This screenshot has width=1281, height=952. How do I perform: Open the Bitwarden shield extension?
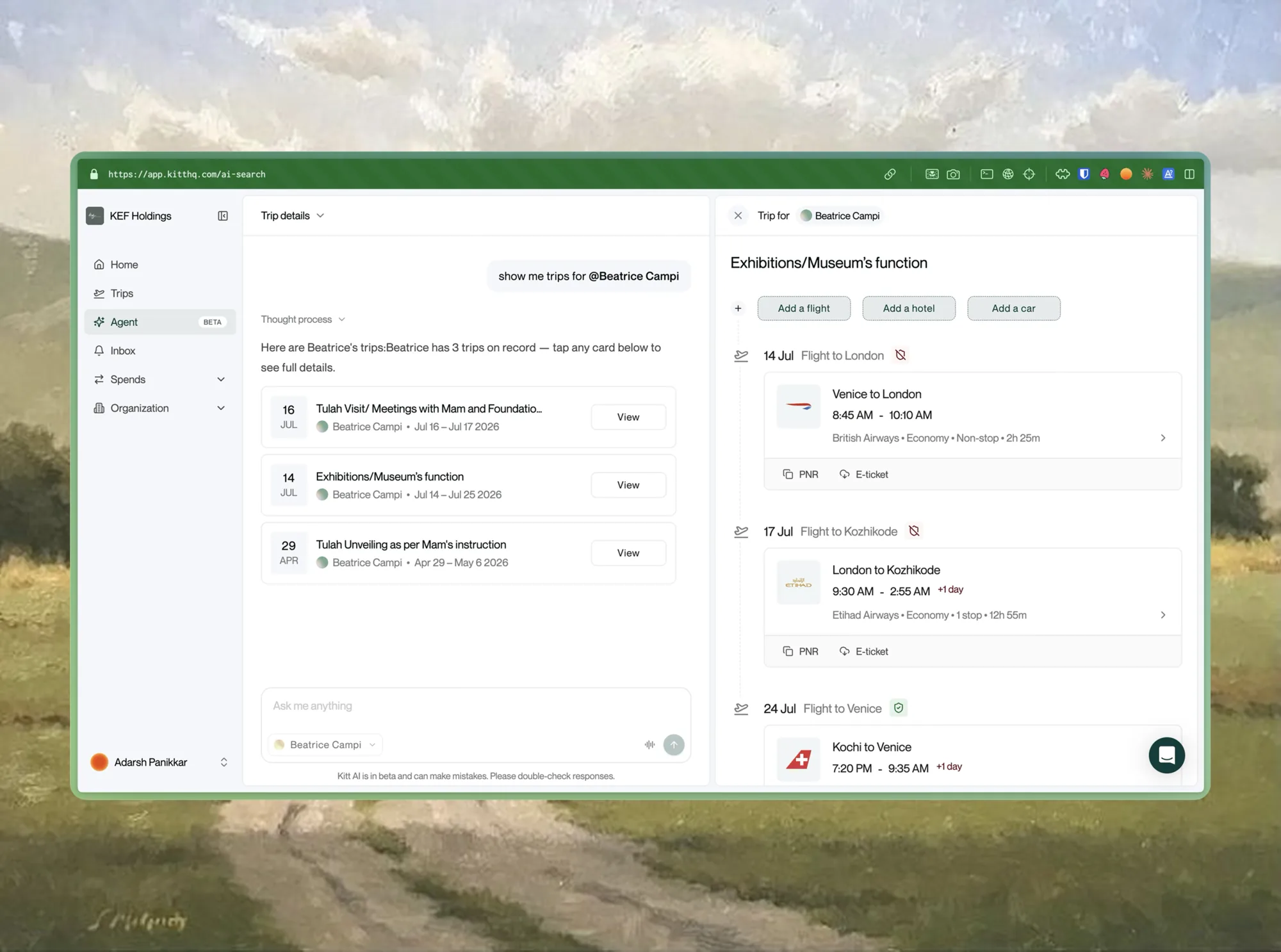coord(1084,174)
